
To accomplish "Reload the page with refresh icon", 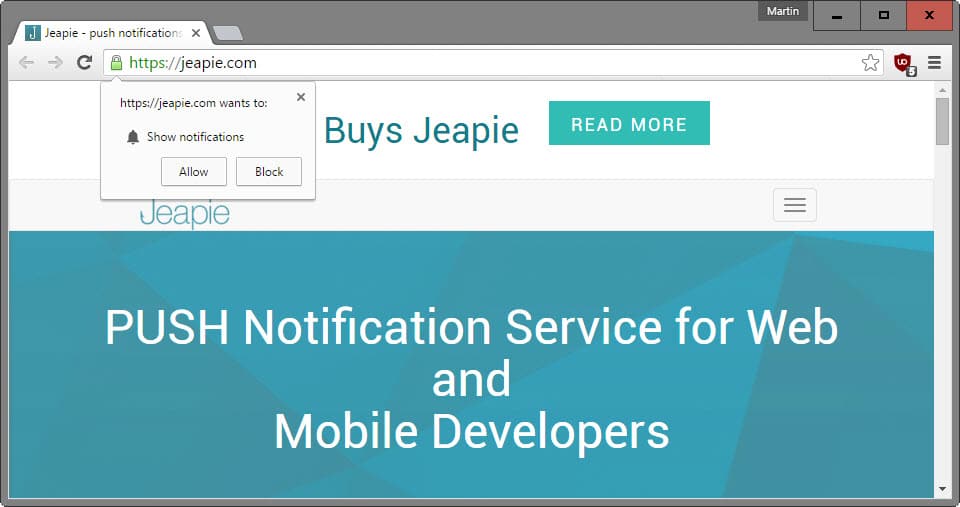I will (x=84, y=62).
